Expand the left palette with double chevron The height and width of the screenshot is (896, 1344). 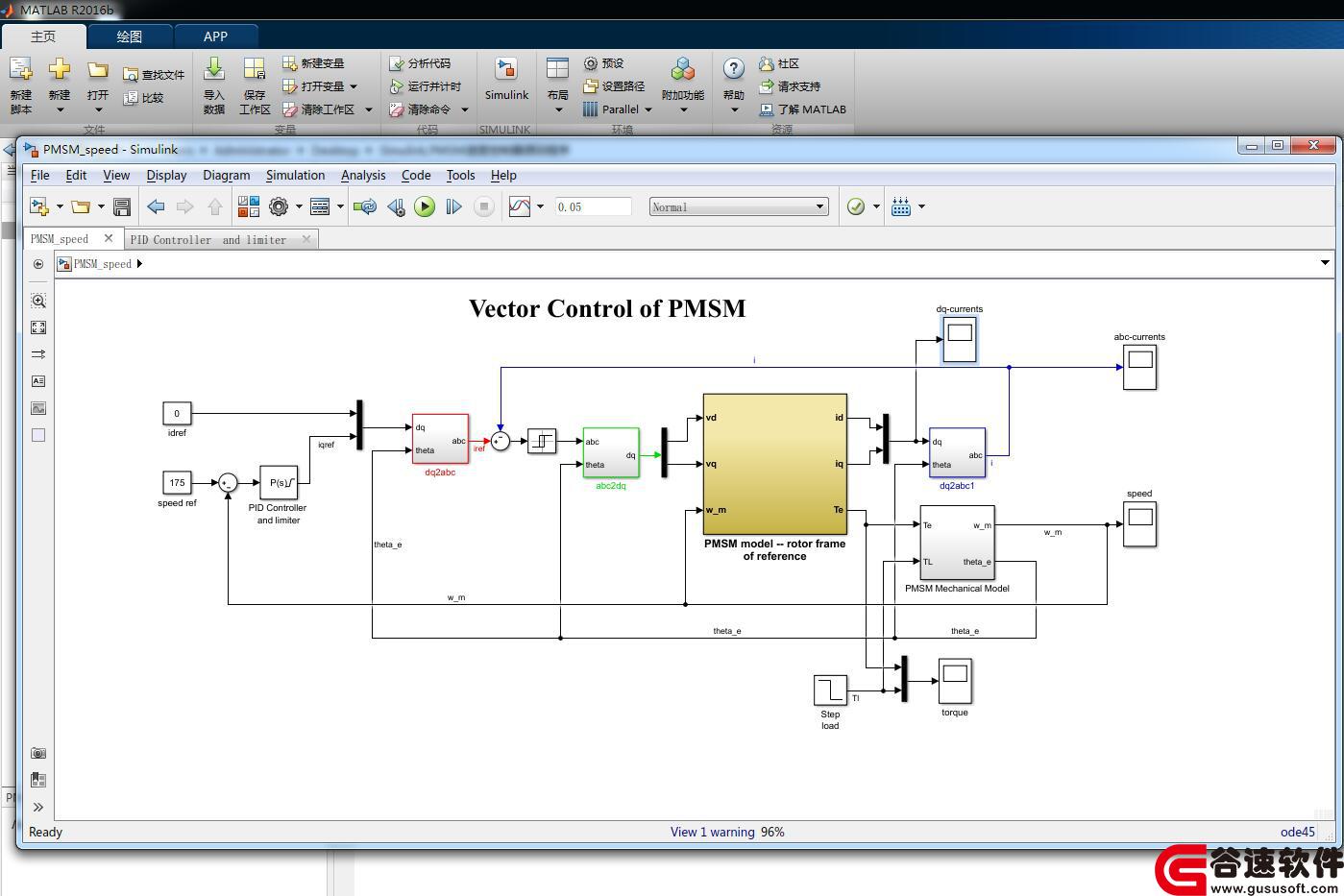point(38,807)
